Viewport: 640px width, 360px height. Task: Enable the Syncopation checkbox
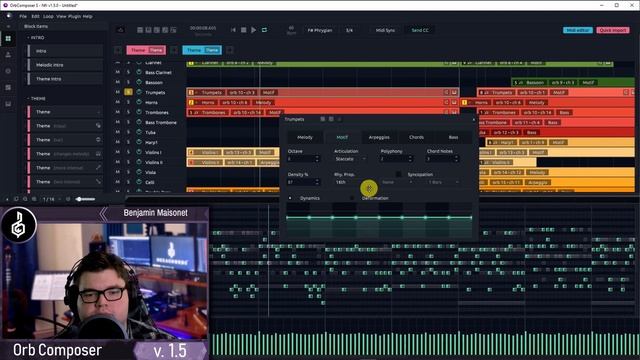399,174
